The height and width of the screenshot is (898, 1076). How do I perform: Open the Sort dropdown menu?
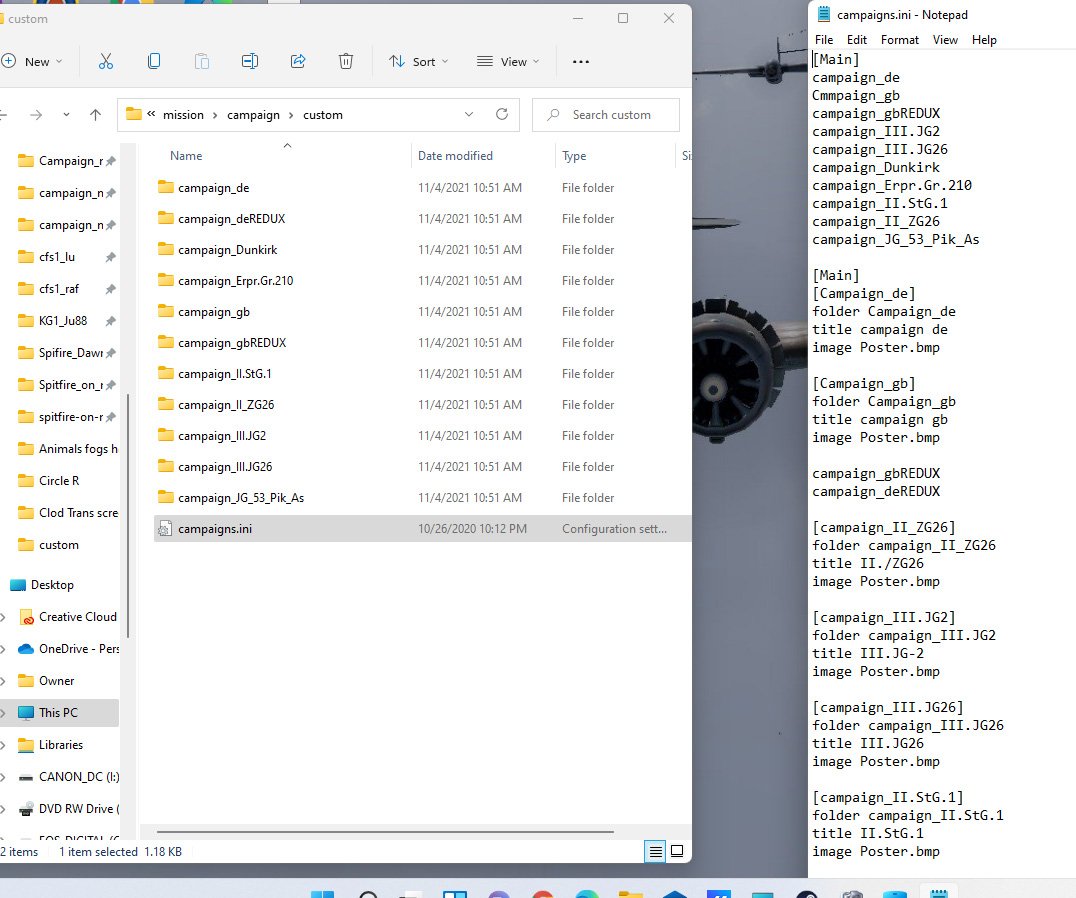(x=419, y=62)
